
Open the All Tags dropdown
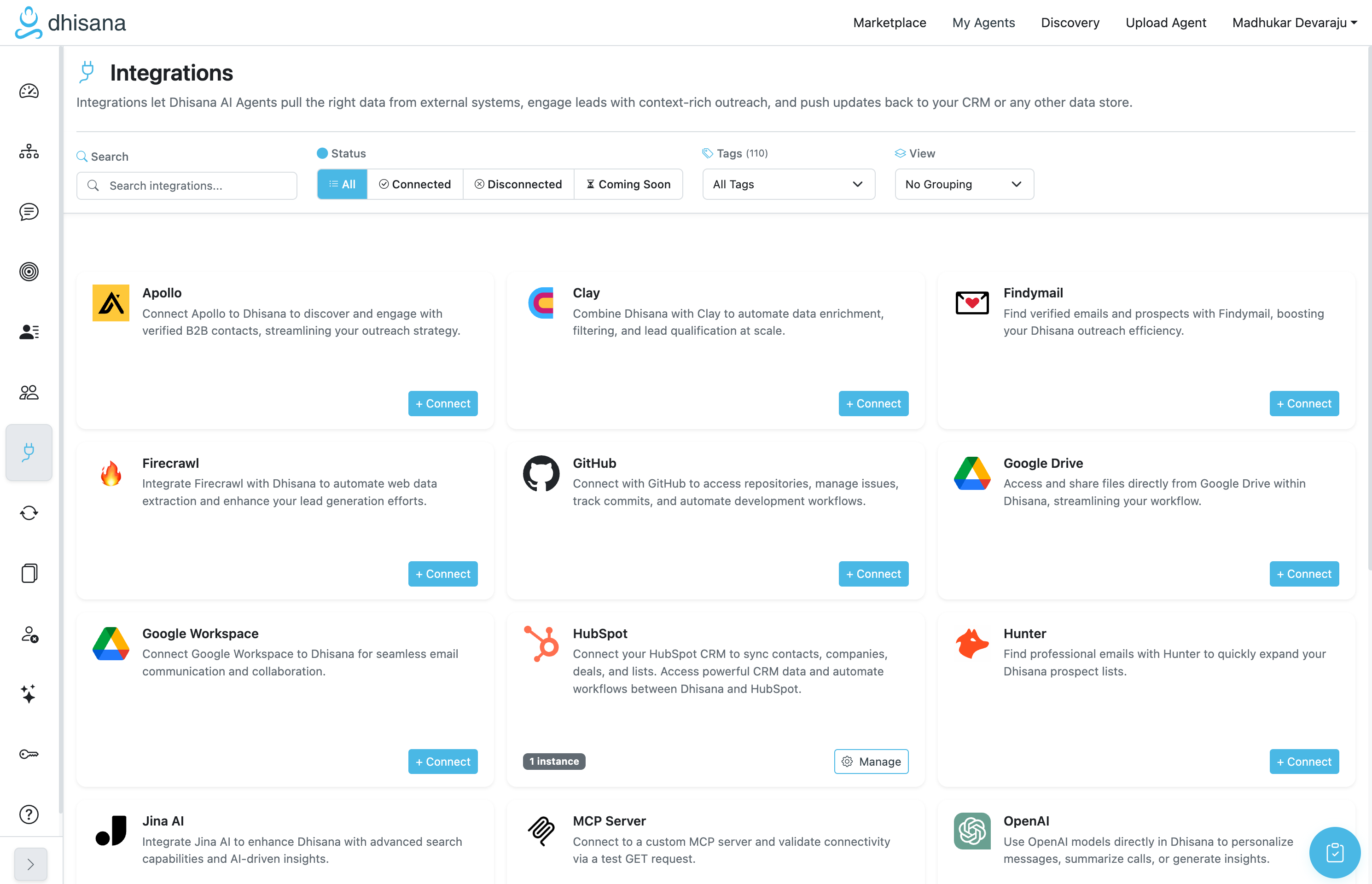click(x=788, y=184)
